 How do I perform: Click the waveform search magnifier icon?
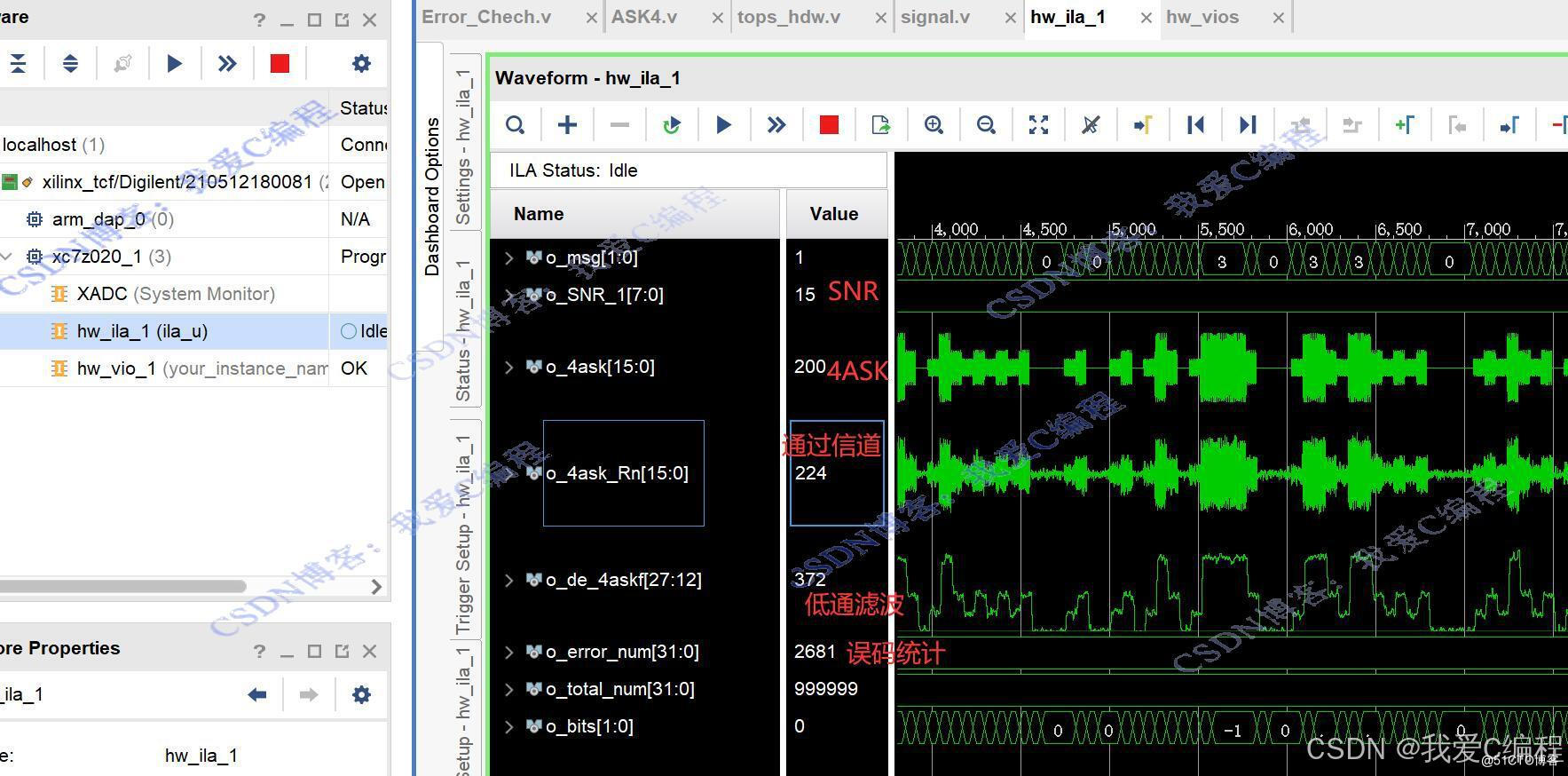pyautogui.click(x=515, y=125)
